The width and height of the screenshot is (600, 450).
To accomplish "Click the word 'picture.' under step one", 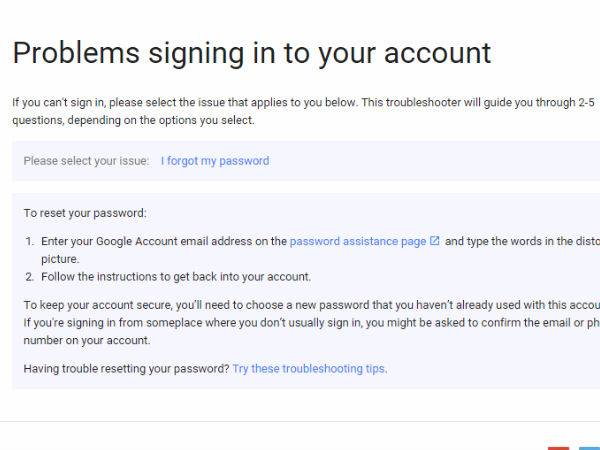I will pos(60,259).
